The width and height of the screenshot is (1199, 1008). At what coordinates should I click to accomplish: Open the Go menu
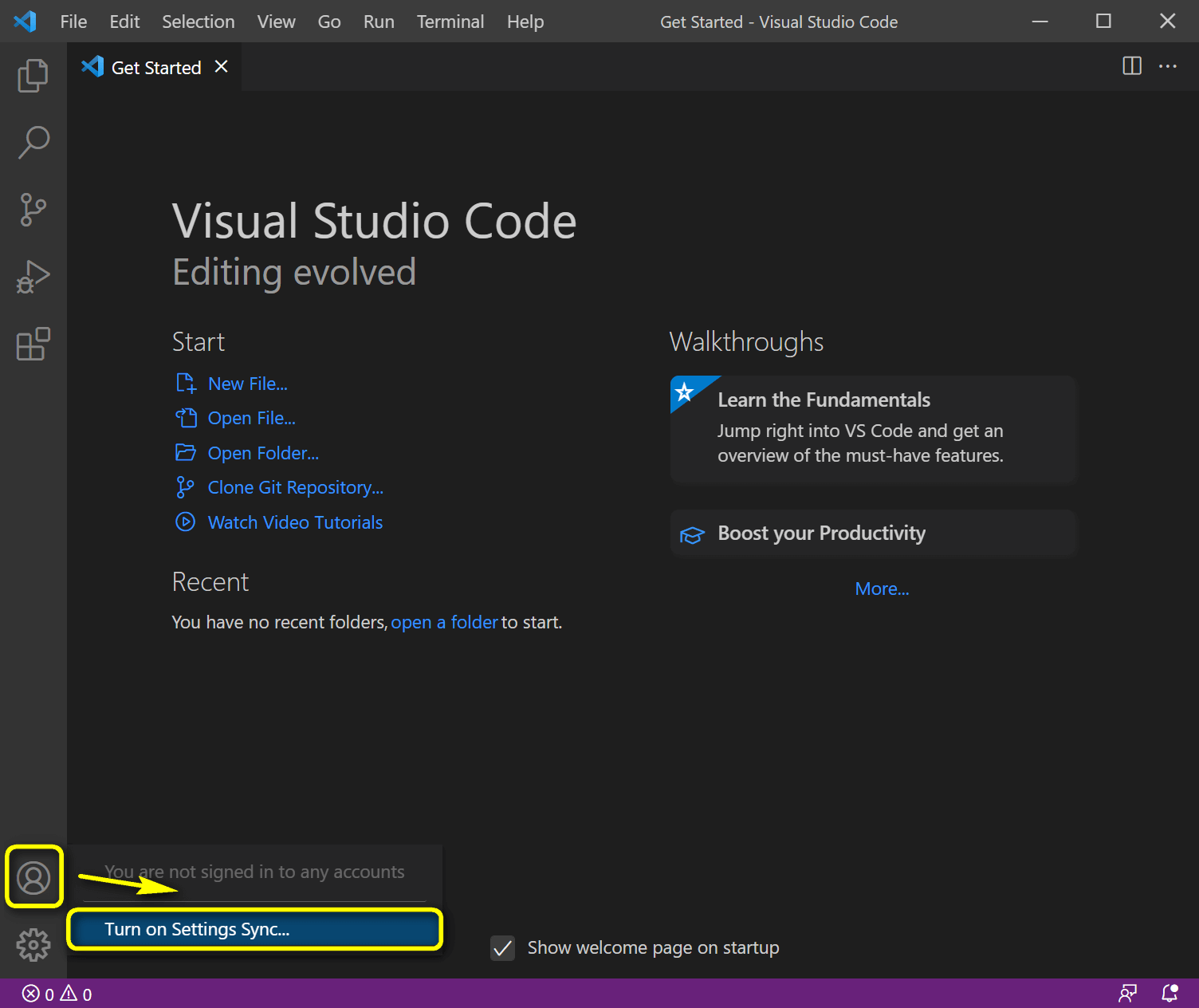pos(329,22)
